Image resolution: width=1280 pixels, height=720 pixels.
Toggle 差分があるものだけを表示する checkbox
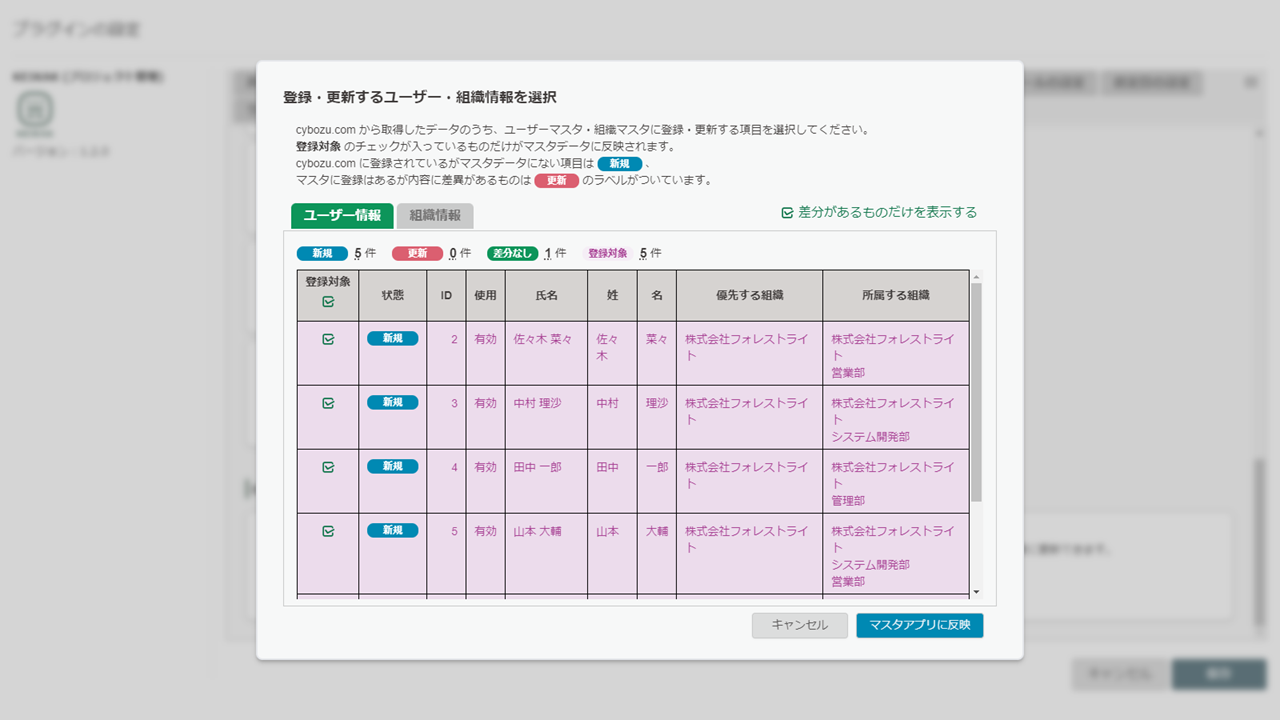click(787, 213)
